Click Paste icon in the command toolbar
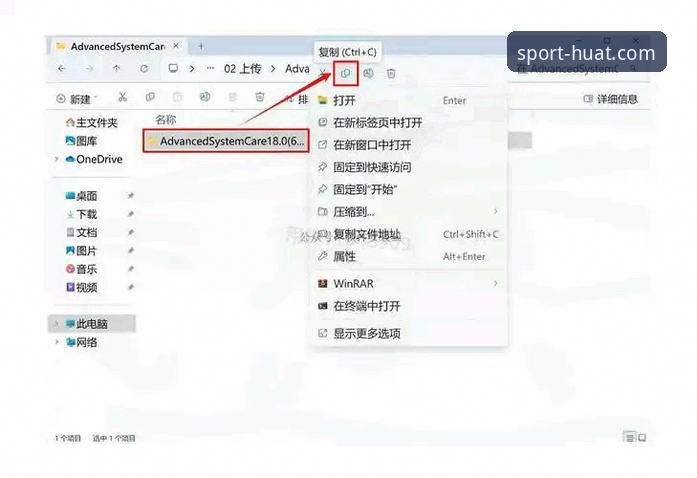The height and width of the screenshot is (478, 697). tap(177, 97)
